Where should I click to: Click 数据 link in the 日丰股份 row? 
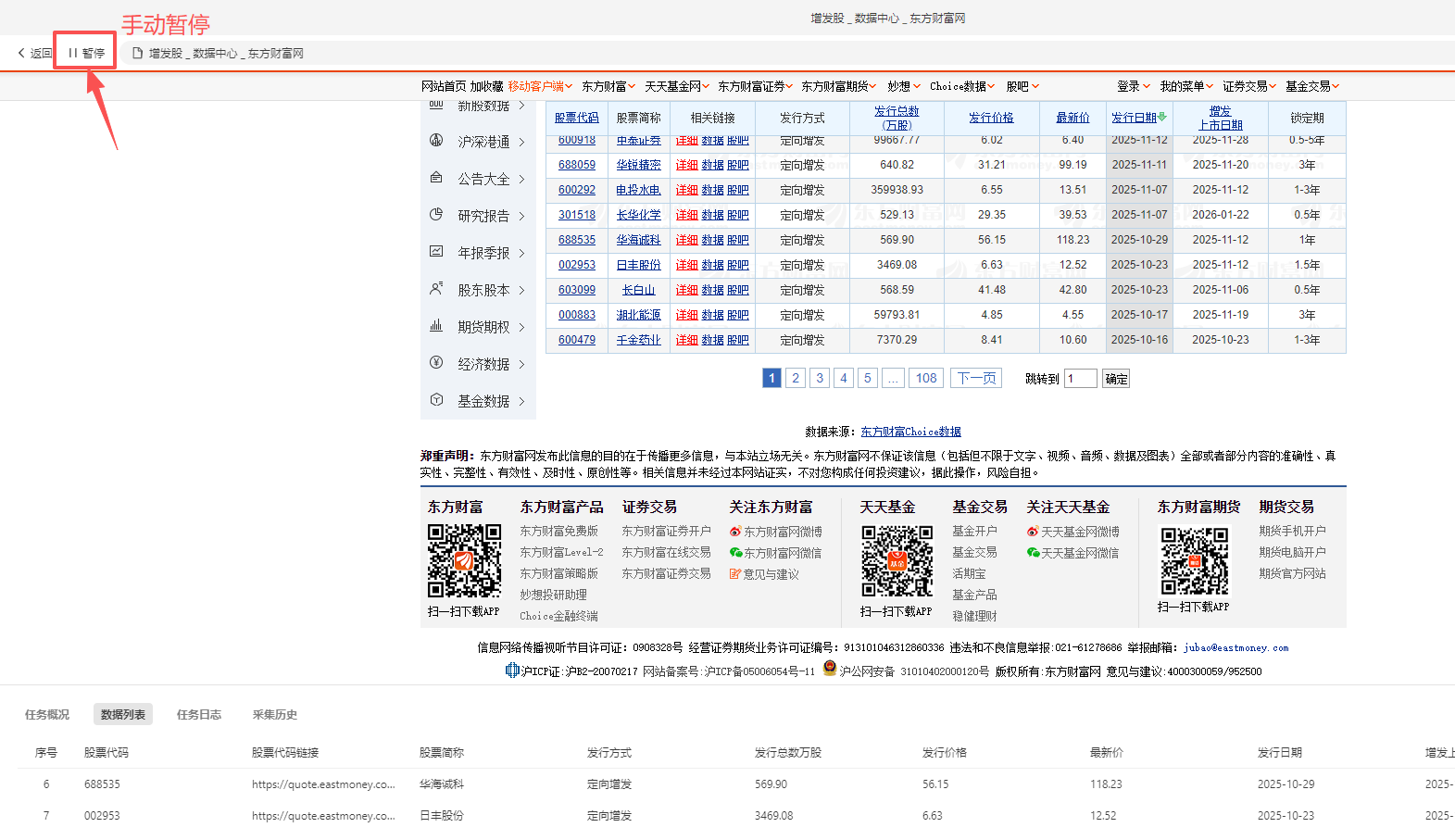click(712, 265)
